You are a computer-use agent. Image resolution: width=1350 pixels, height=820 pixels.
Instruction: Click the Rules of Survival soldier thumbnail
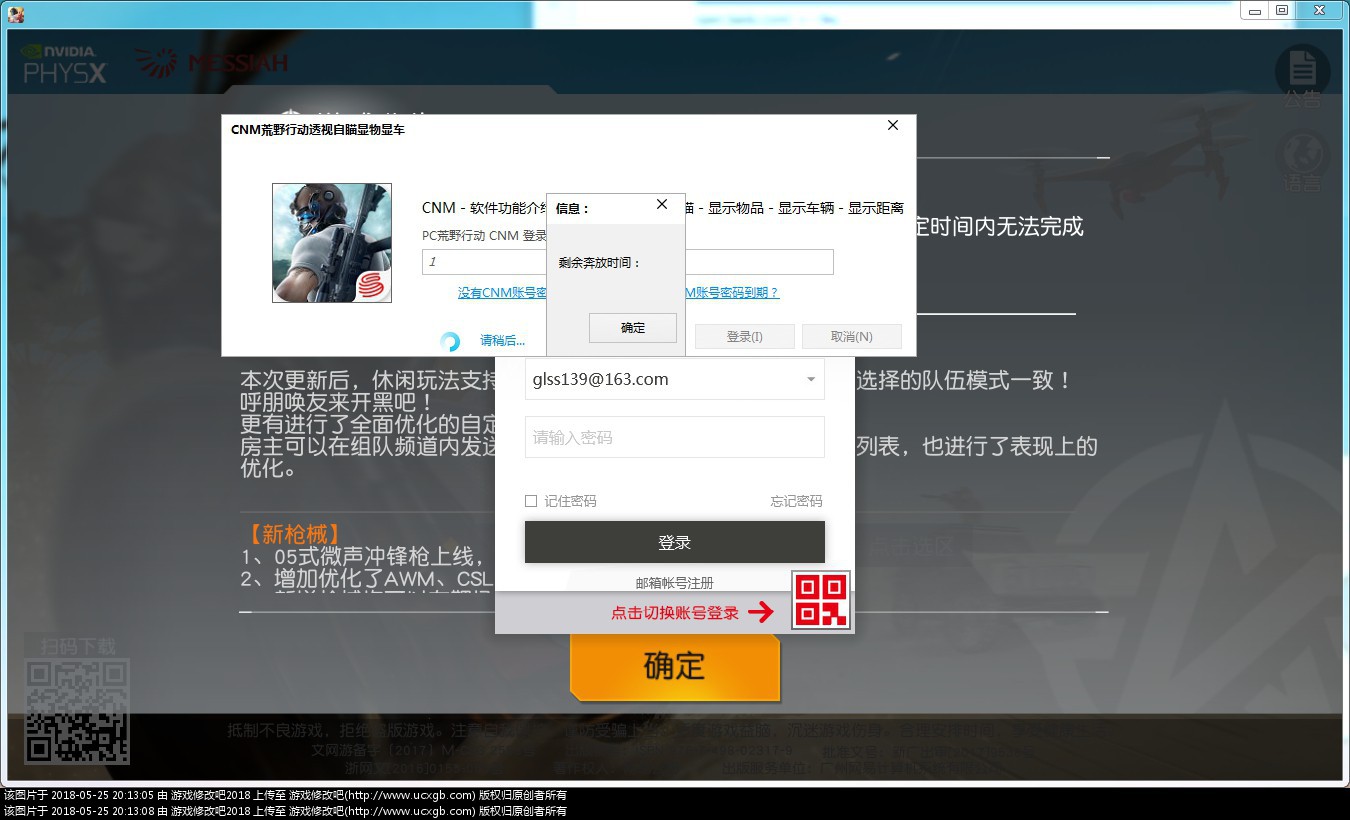click(x=332, y=243)
